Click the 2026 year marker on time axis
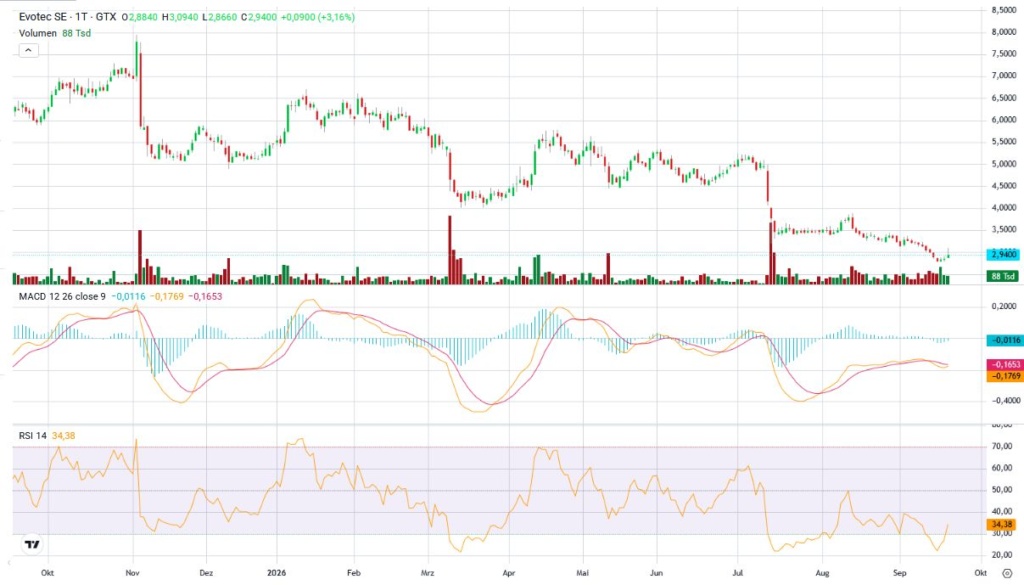The image size is (1024, 585). click(x=277, y=573)
